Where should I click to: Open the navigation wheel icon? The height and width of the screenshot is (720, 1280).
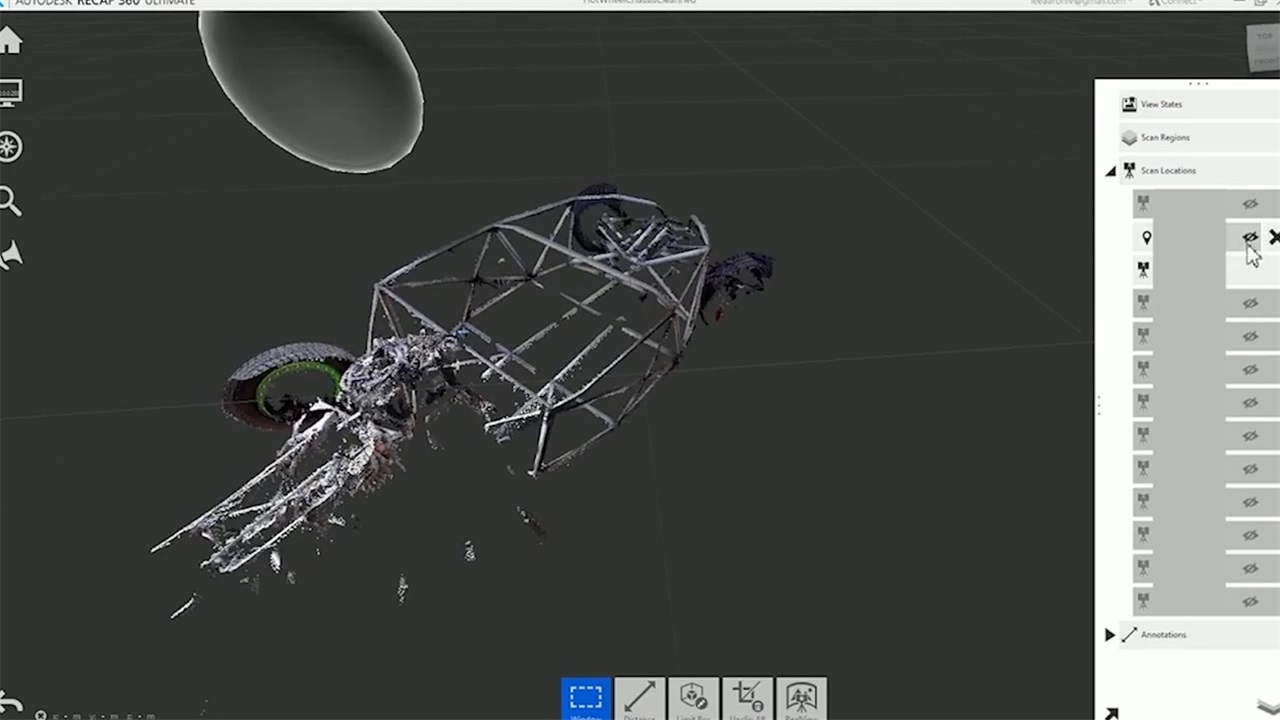pos(10,147)
